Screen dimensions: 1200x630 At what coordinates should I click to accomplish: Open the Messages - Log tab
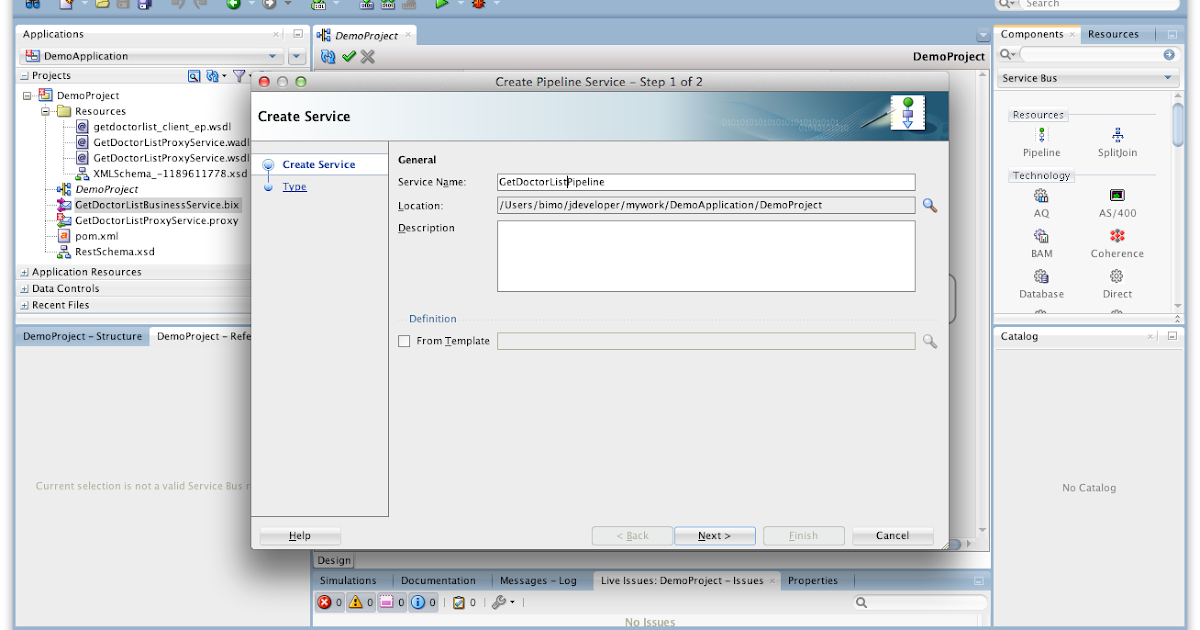coord(540,580)
